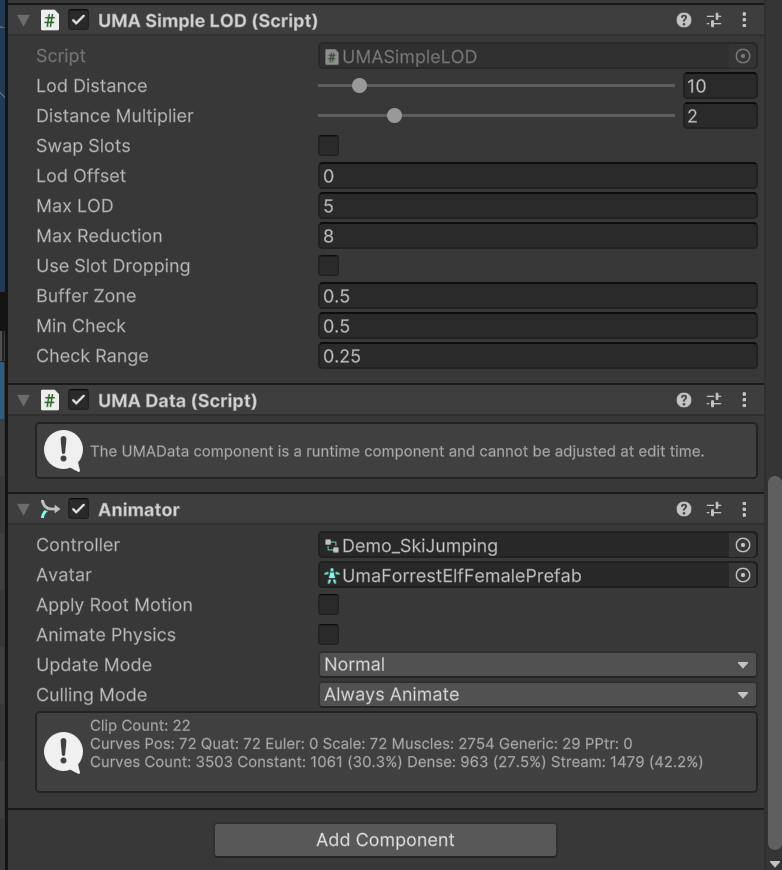Open the Demo_SkiJumping controller object picker

[x=741, y=544]
